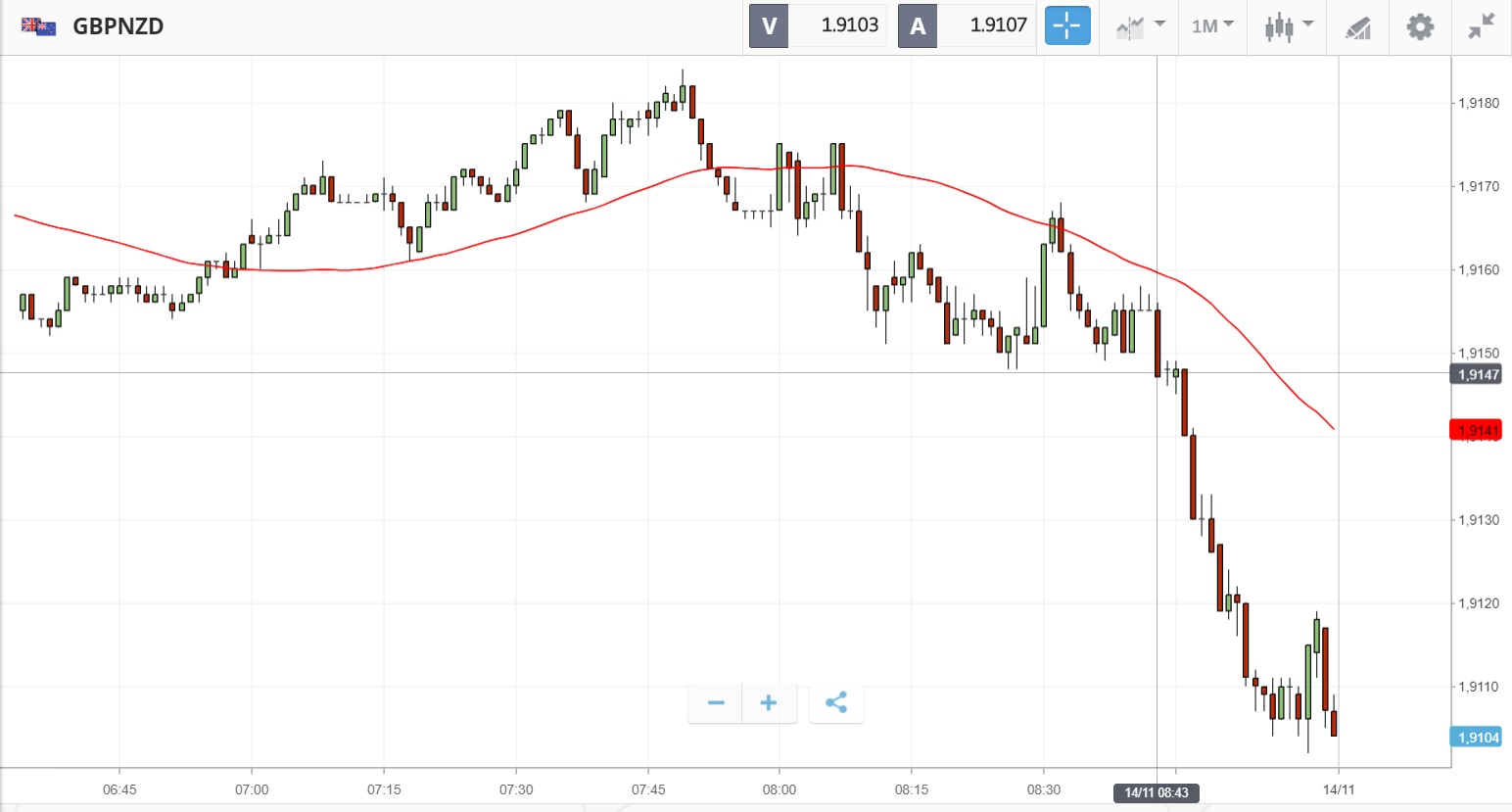
Task: Open chart settings gear
Action: point(1420,26)
